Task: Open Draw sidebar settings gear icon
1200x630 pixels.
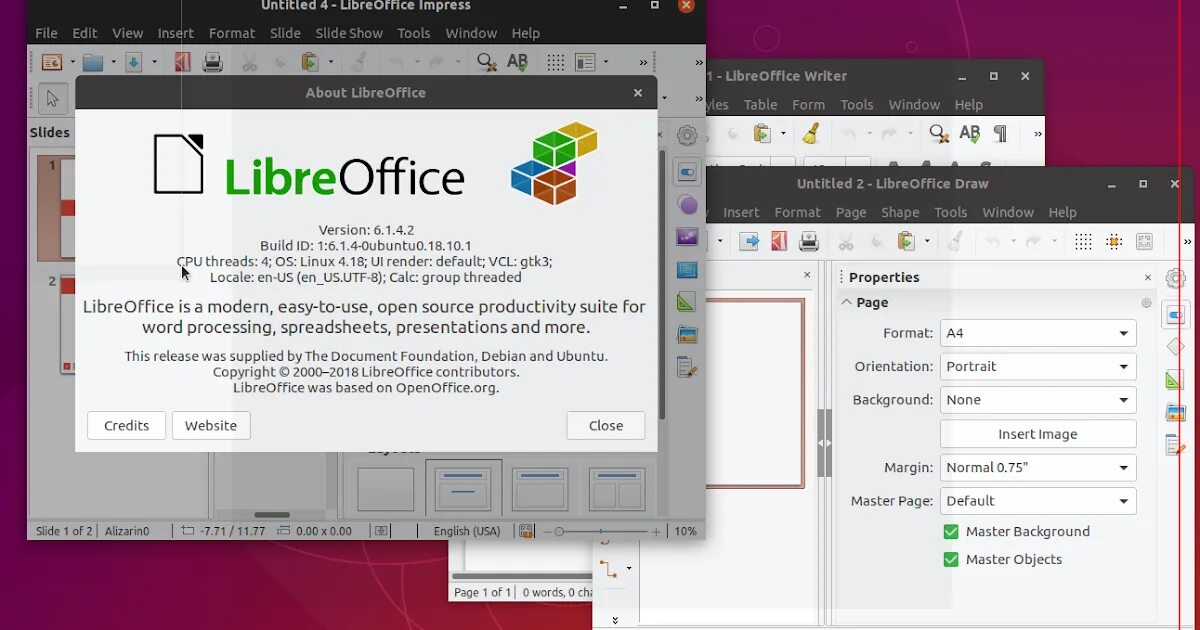Action: point(1176,279)
